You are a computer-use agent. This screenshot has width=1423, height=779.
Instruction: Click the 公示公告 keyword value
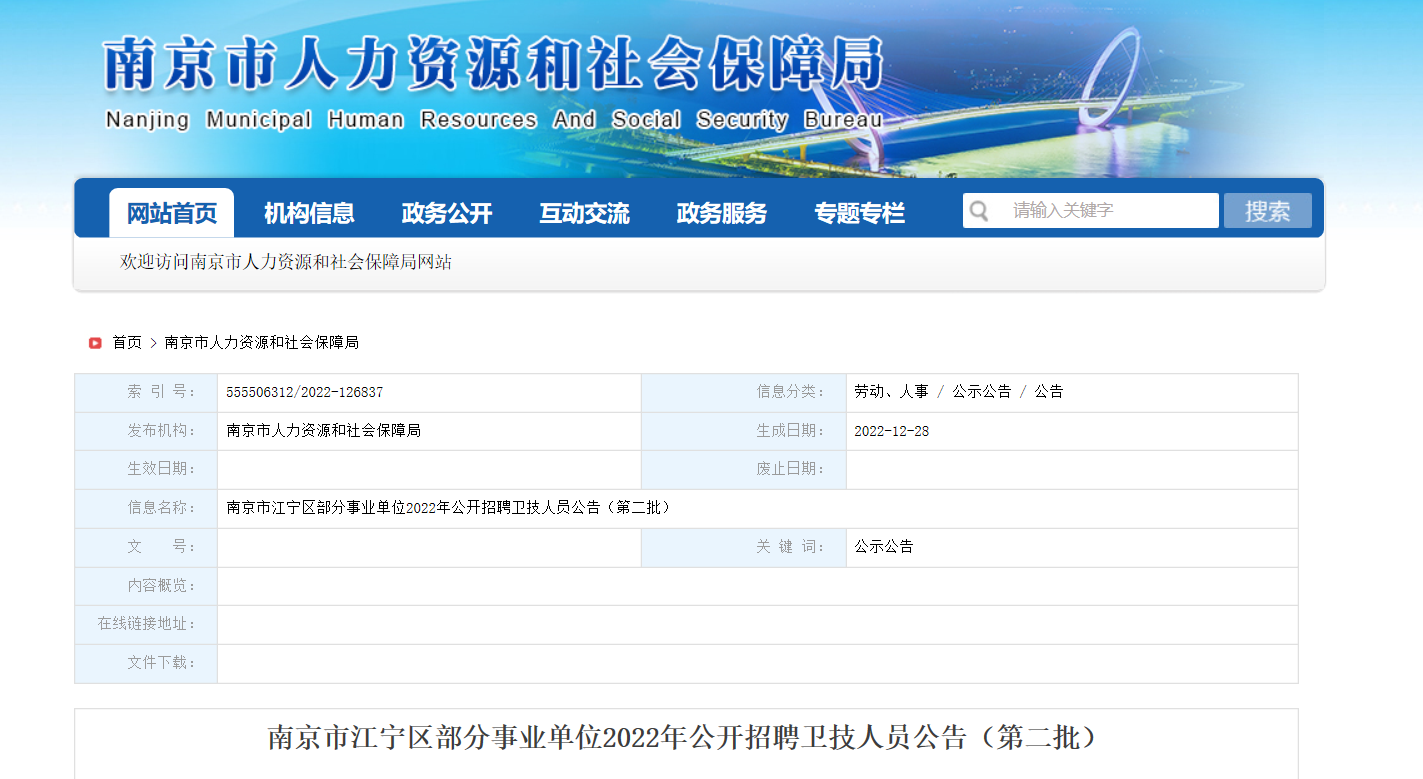point(883,547)
